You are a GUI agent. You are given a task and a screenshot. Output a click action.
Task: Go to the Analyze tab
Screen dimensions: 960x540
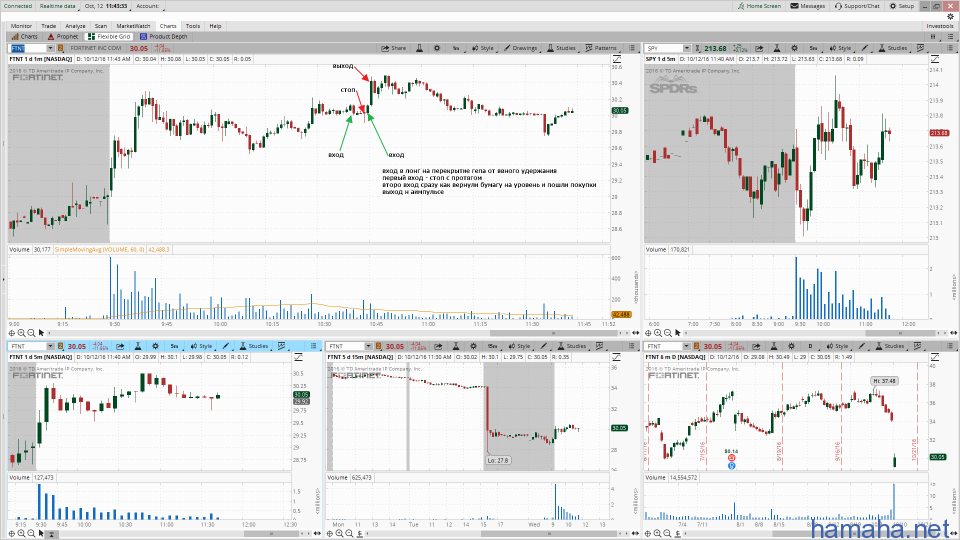click(75, 26)
